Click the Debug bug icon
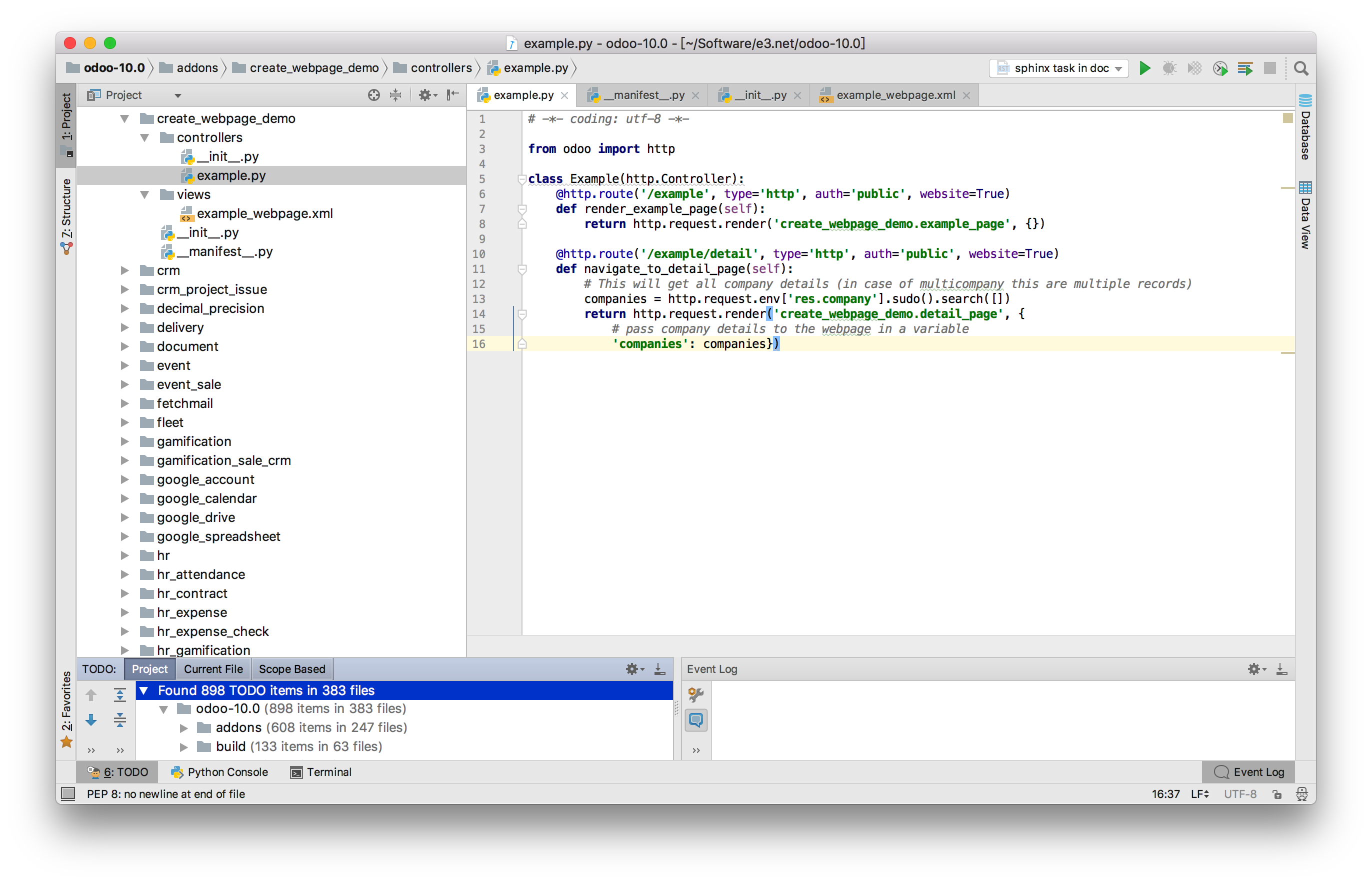The image size is (1372, 884). [1169, 68]
